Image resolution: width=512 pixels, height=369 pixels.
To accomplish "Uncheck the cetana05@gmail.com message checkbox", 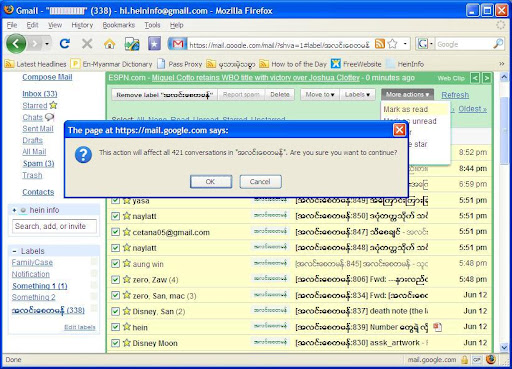I will point(115,232).
